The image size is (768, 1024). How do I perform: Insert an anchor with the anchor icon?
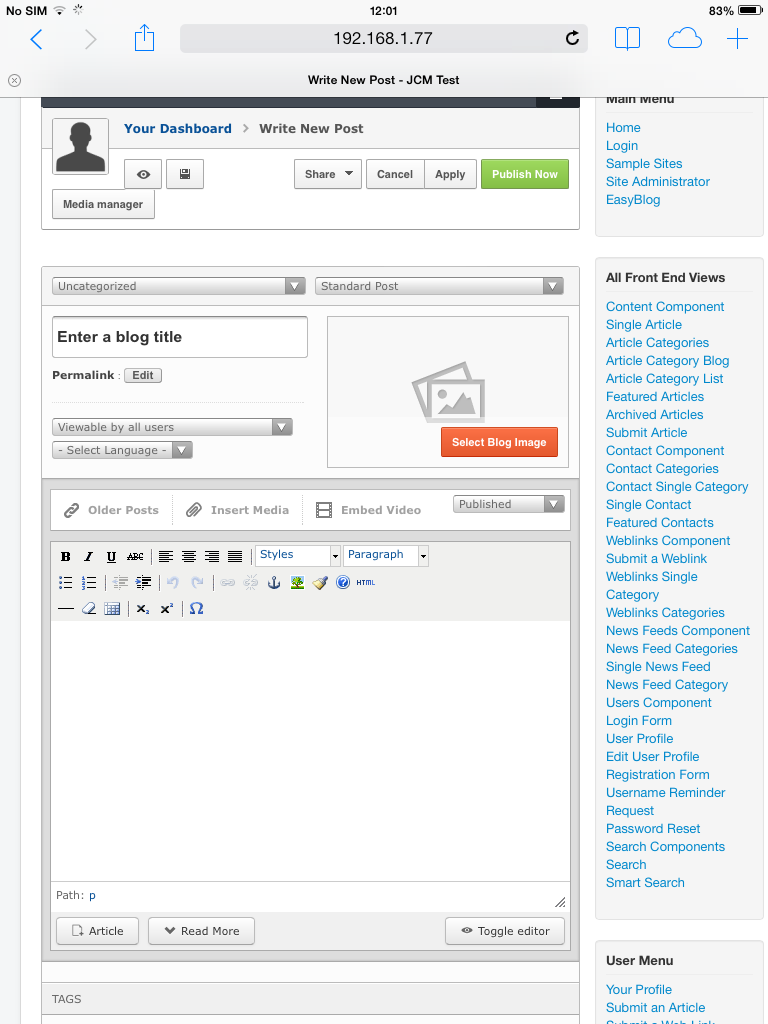pyautogui.click(x=274, y=582)
